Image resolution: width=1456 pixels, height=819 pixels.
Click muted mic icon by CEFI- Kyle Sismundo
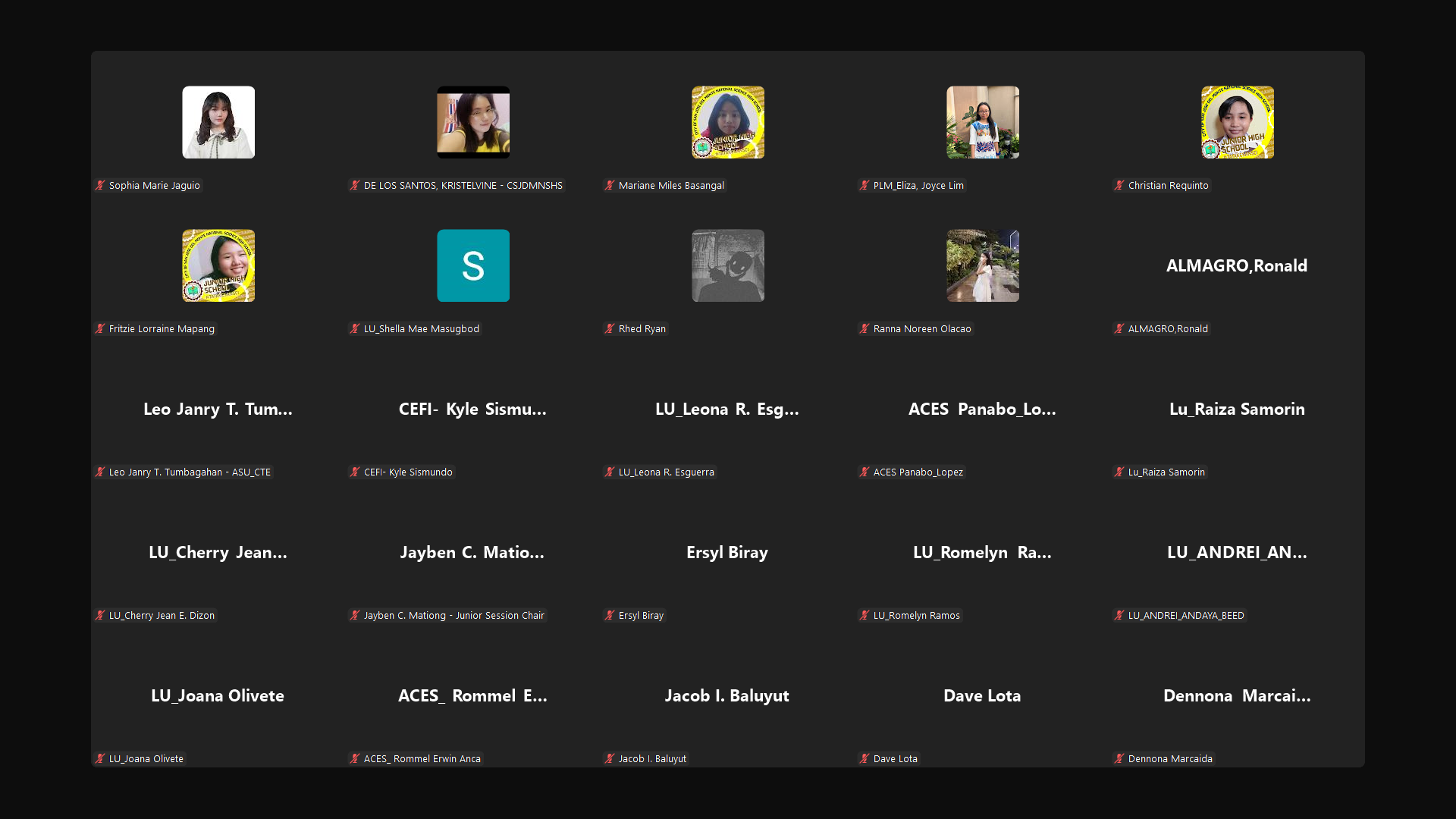point(355,472)
